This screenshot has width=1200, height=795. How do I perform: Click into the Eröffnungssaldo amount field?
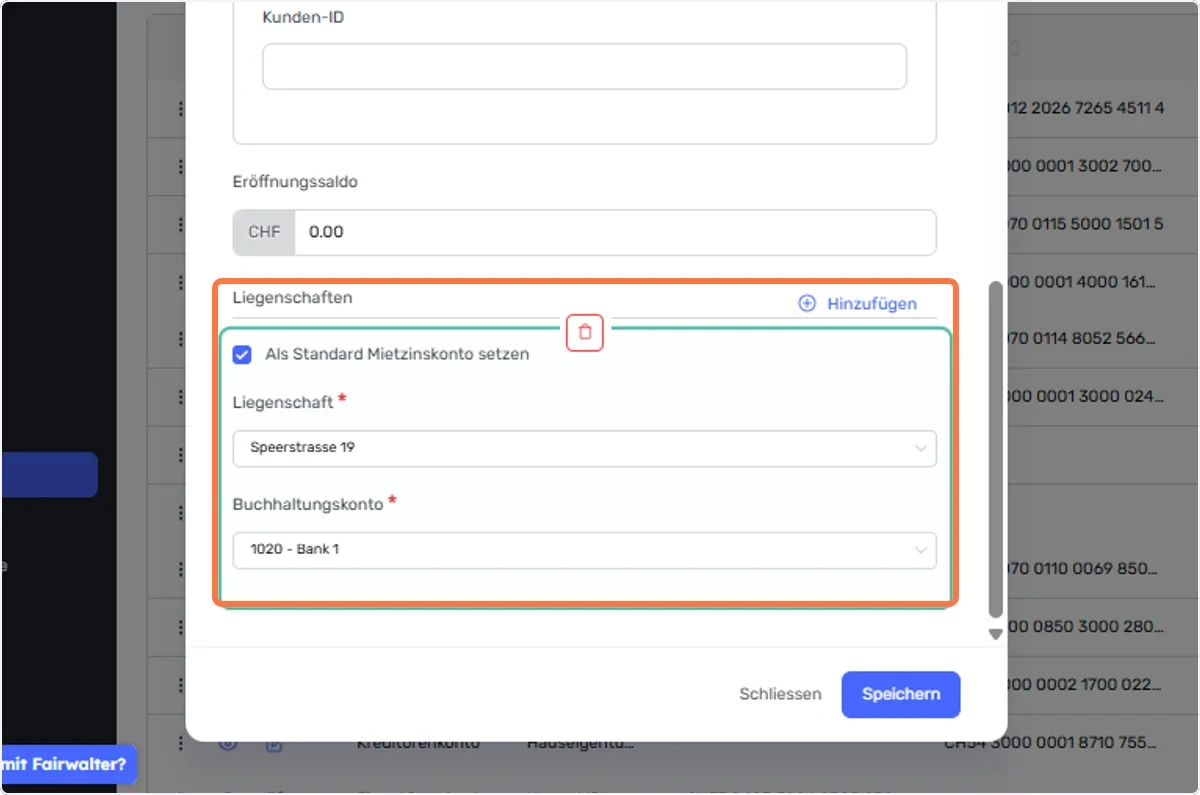click(615, 232)
